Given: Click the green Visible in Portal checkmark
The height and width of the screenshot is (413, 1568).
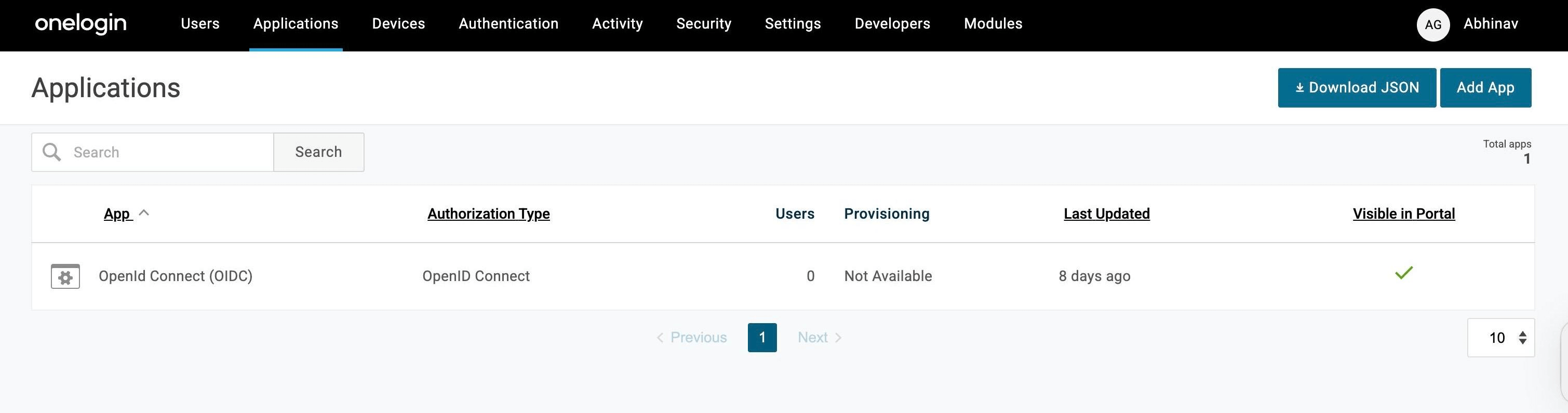Looking at the screenshot, I should 1404,273.
